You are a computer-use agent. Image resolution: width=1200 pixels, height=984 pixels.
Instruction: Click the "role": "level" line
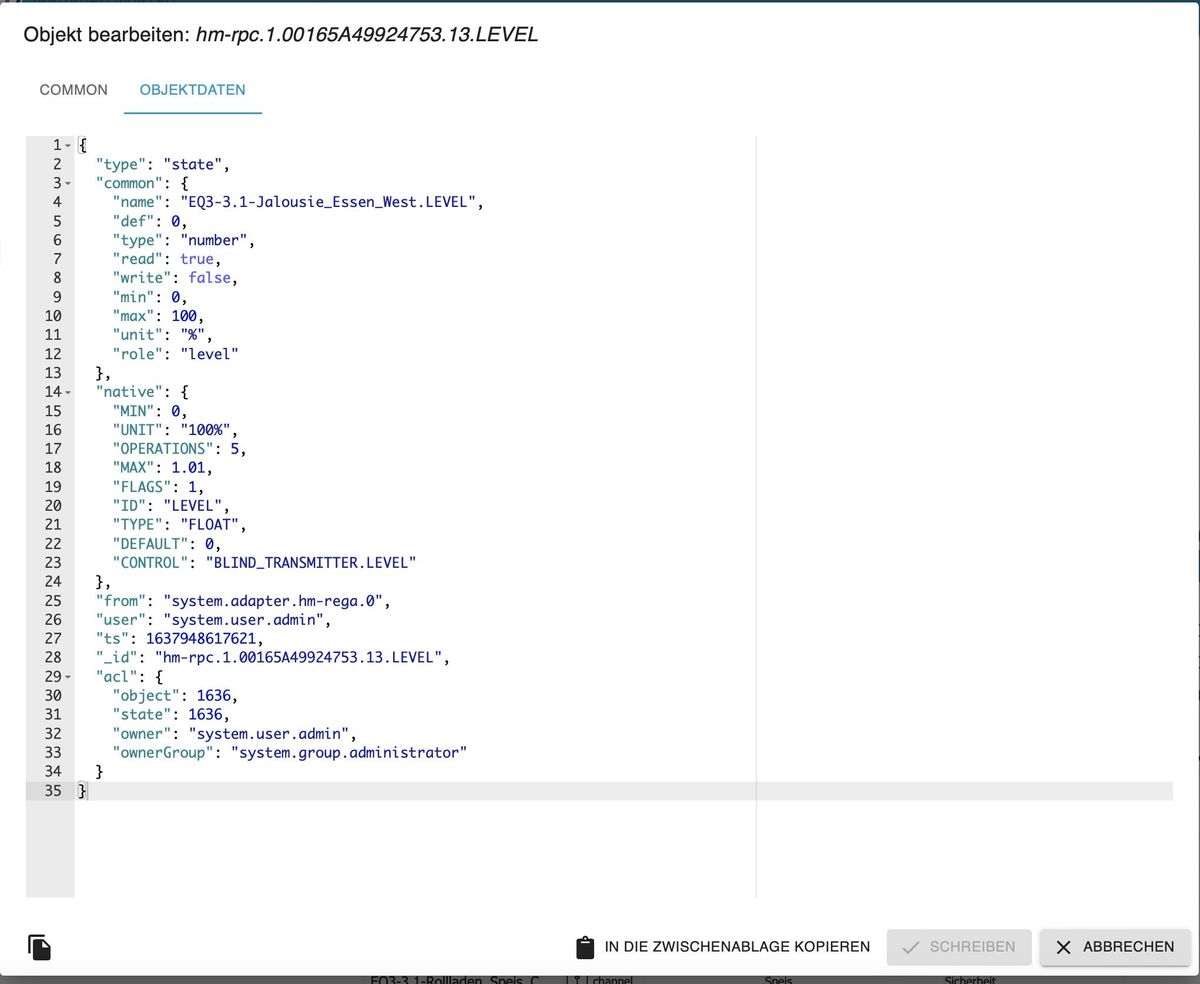pos(175,354)
